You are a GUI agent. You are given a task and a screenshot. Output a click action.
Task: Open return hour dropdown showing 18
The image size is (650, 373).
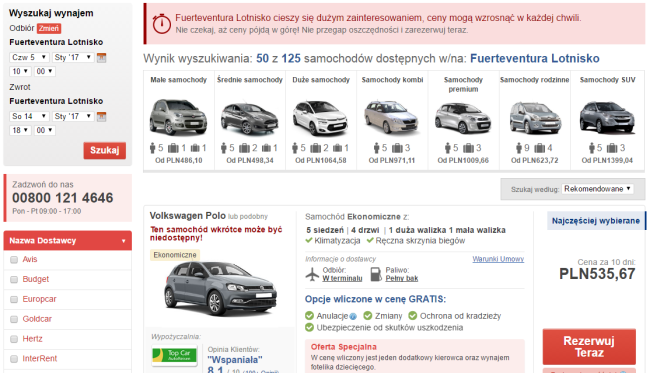(20, 130)
